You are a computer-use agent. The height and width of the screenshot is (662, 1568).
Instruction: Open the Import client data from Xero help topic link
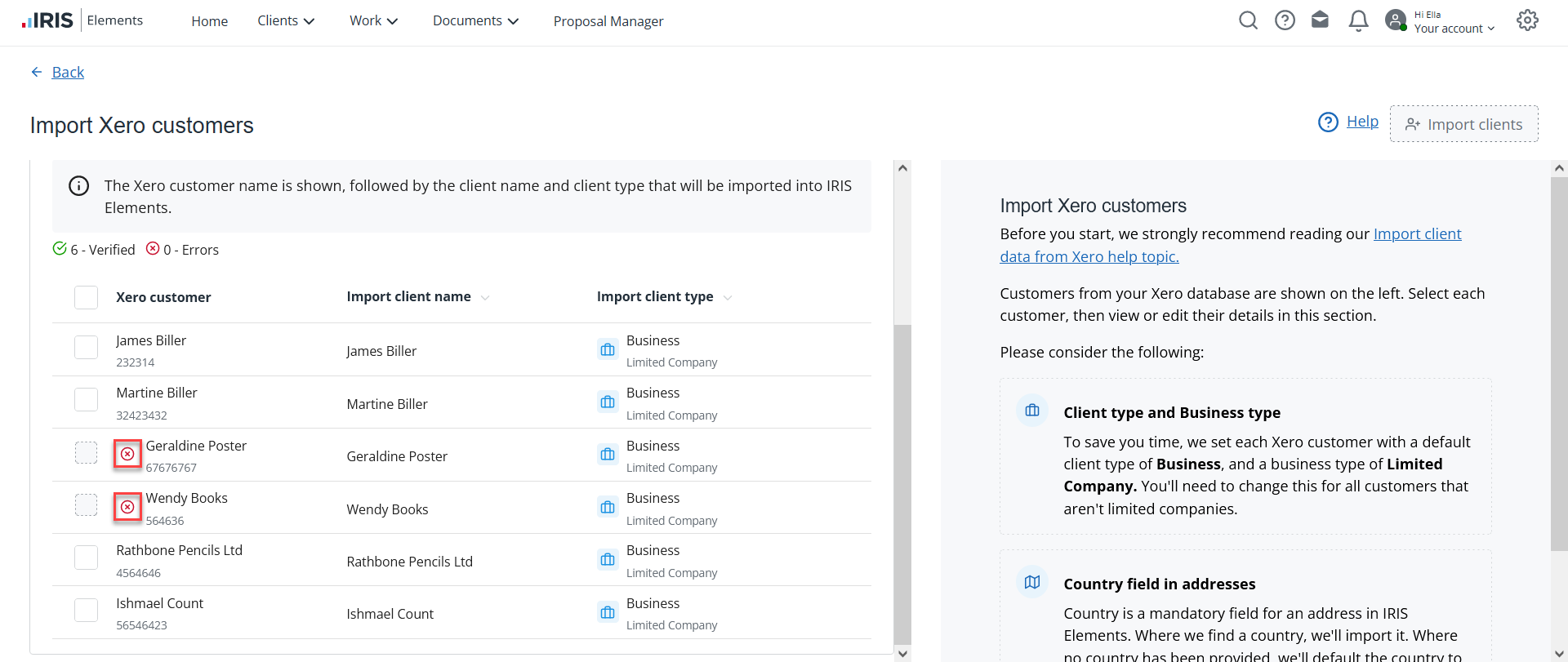(x=1231, y=245)
